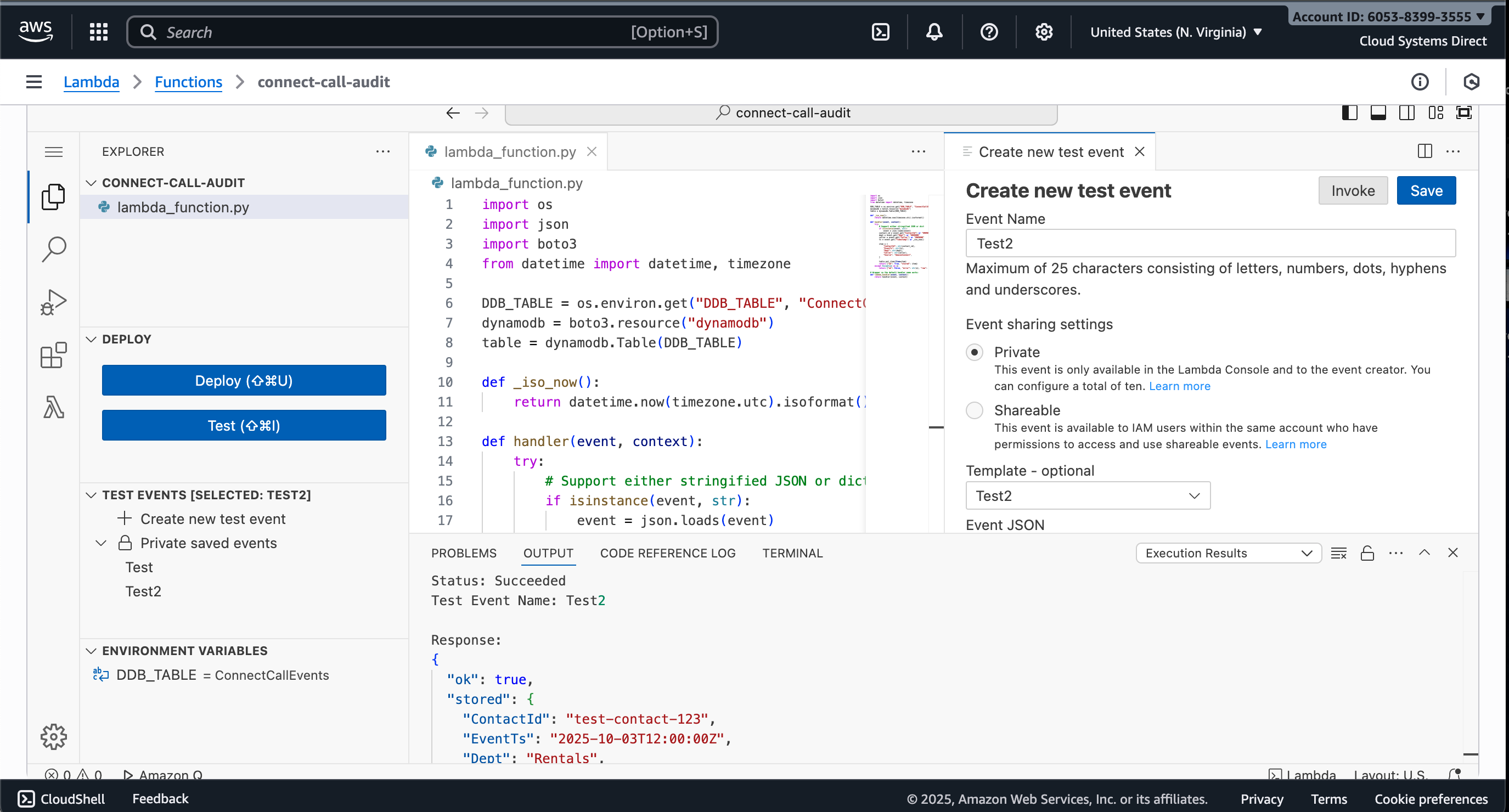Open the Search icon in activity bar
Screen dimensions: 1509x812
click(53, 250)
